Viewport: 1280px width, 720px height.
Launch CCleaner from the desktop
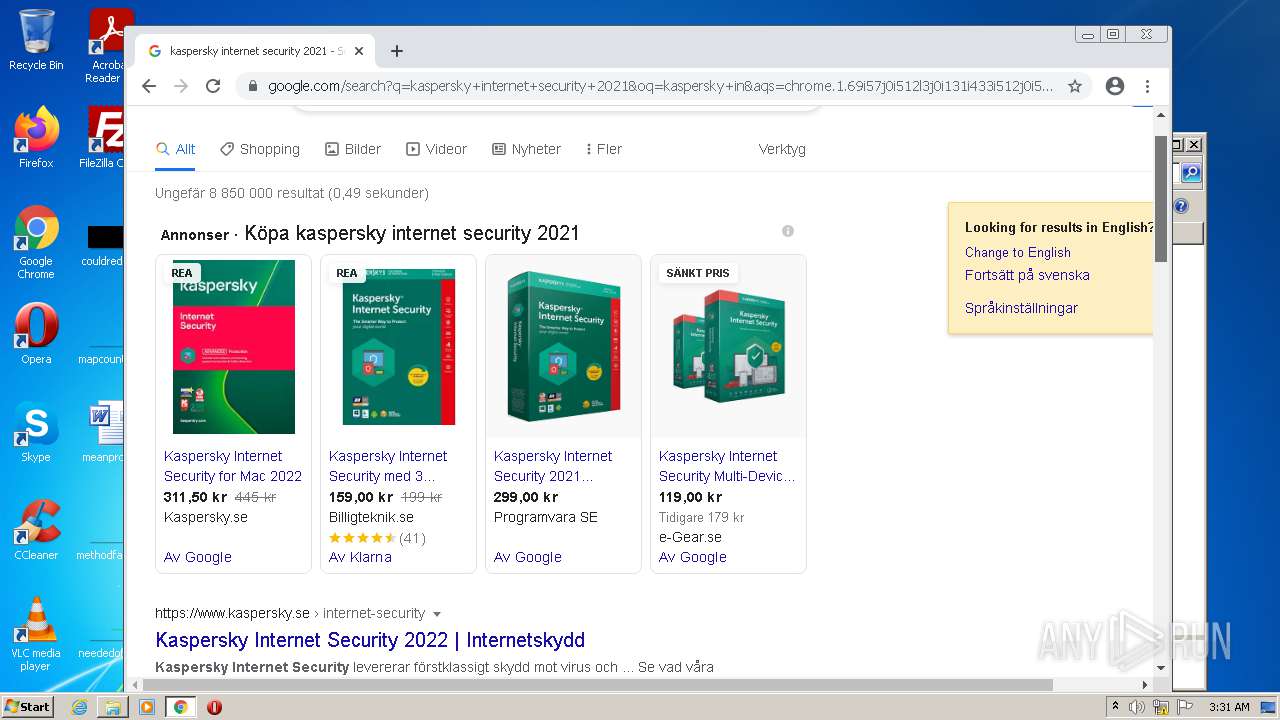[x=36, y=529]
